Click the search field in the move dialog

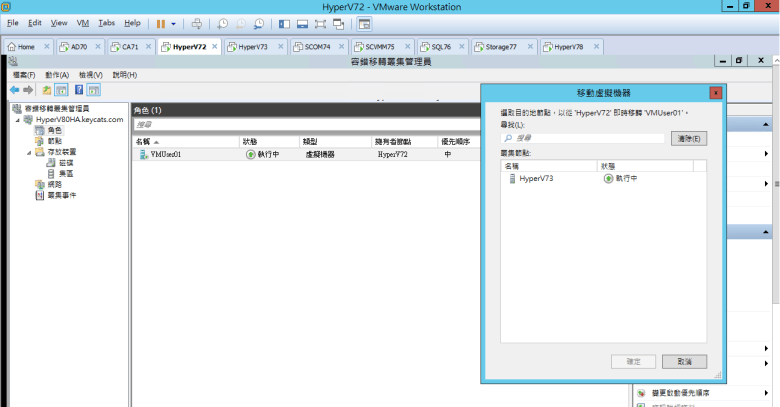tap(583, 138)
